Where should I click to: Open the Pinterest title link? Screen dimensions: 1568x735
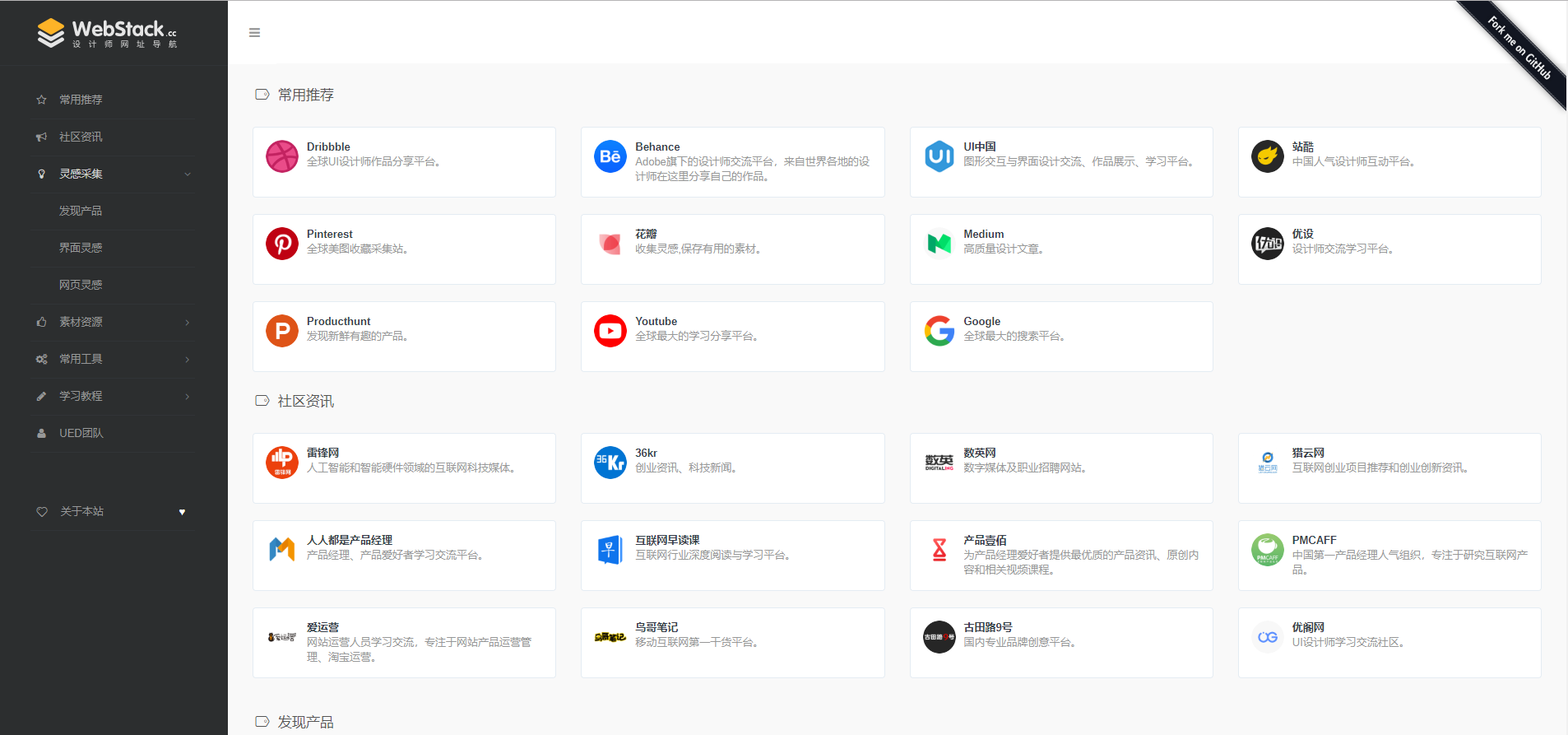330,234
